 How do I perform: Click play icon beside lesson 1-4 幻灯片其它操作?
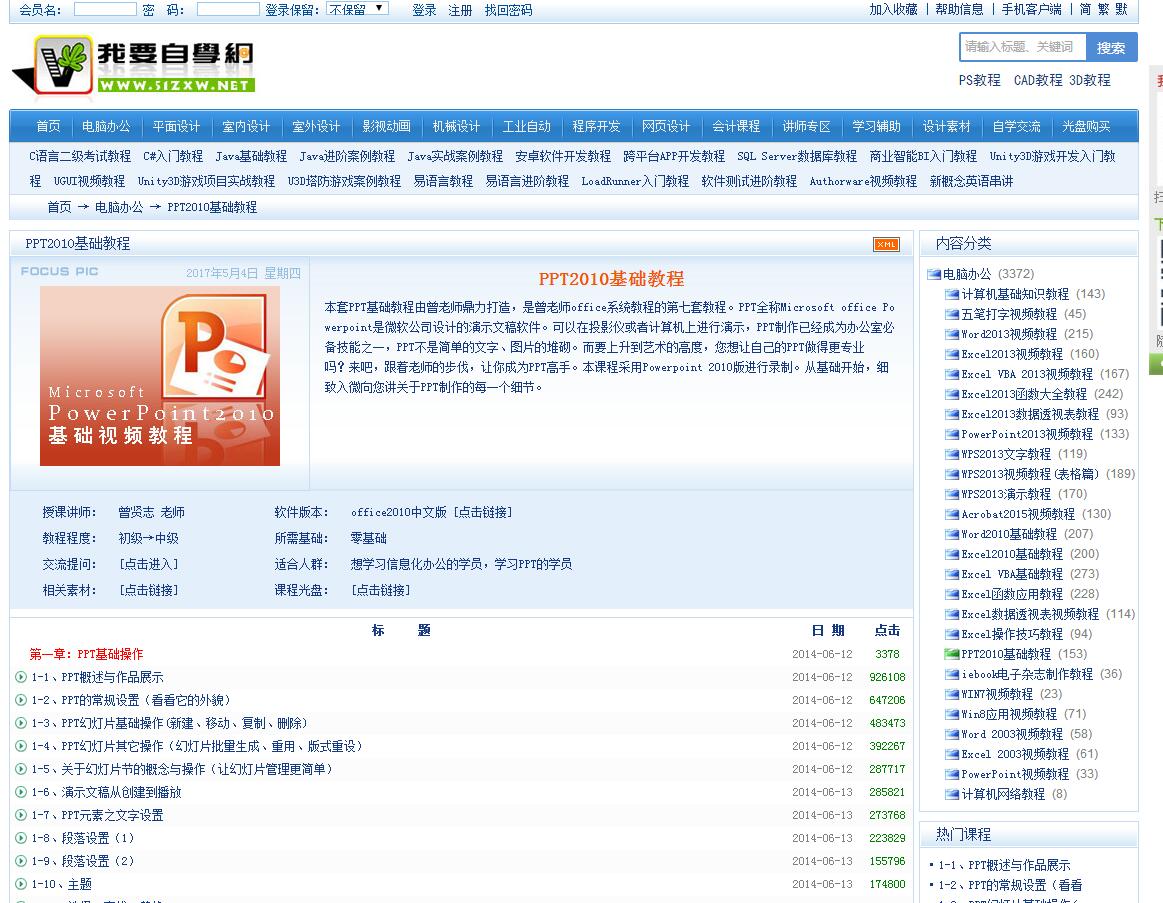tap(21, 746)
